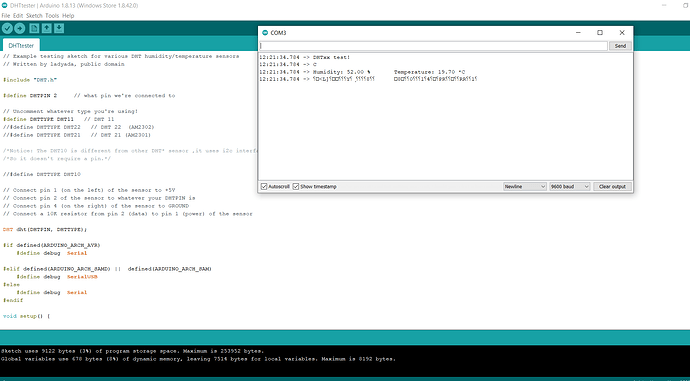Open the Tools menu

click(52, 15)
